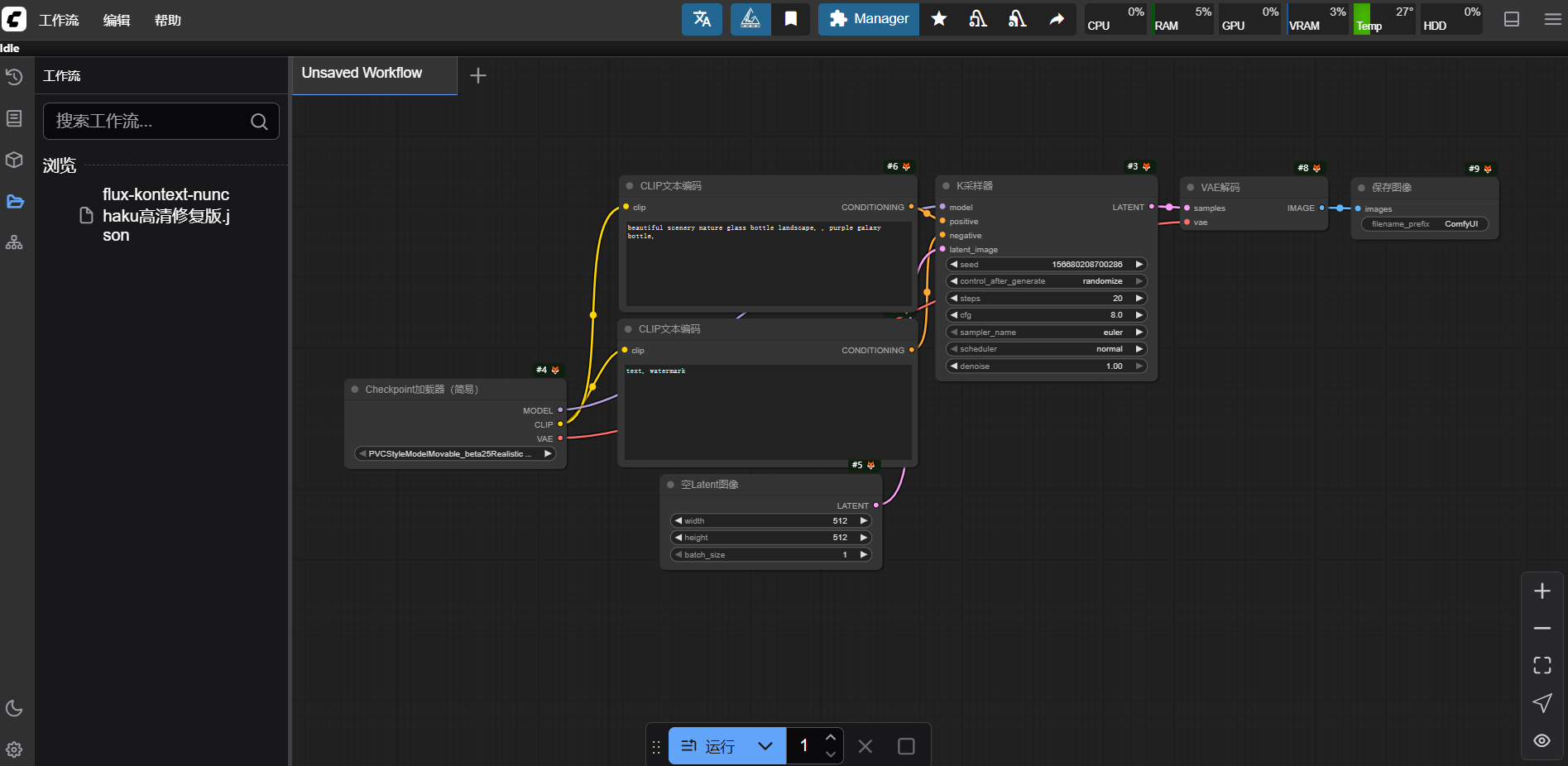Click the 运行 run button
This screenshot has height=766, width=1568.
pos(708,746)
